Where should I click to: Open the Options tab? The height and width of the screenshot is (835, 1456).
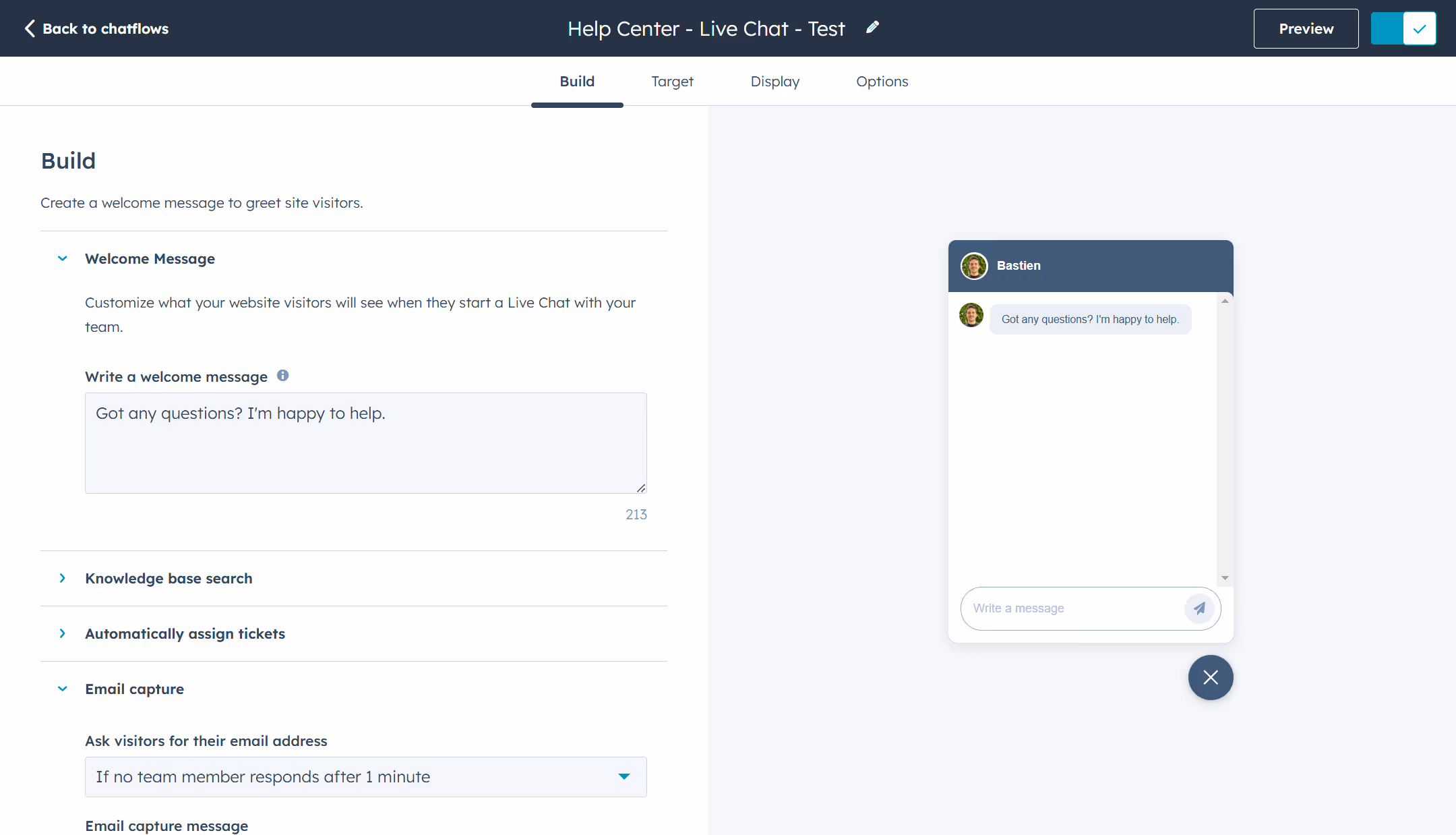click(x=882, y=81)
